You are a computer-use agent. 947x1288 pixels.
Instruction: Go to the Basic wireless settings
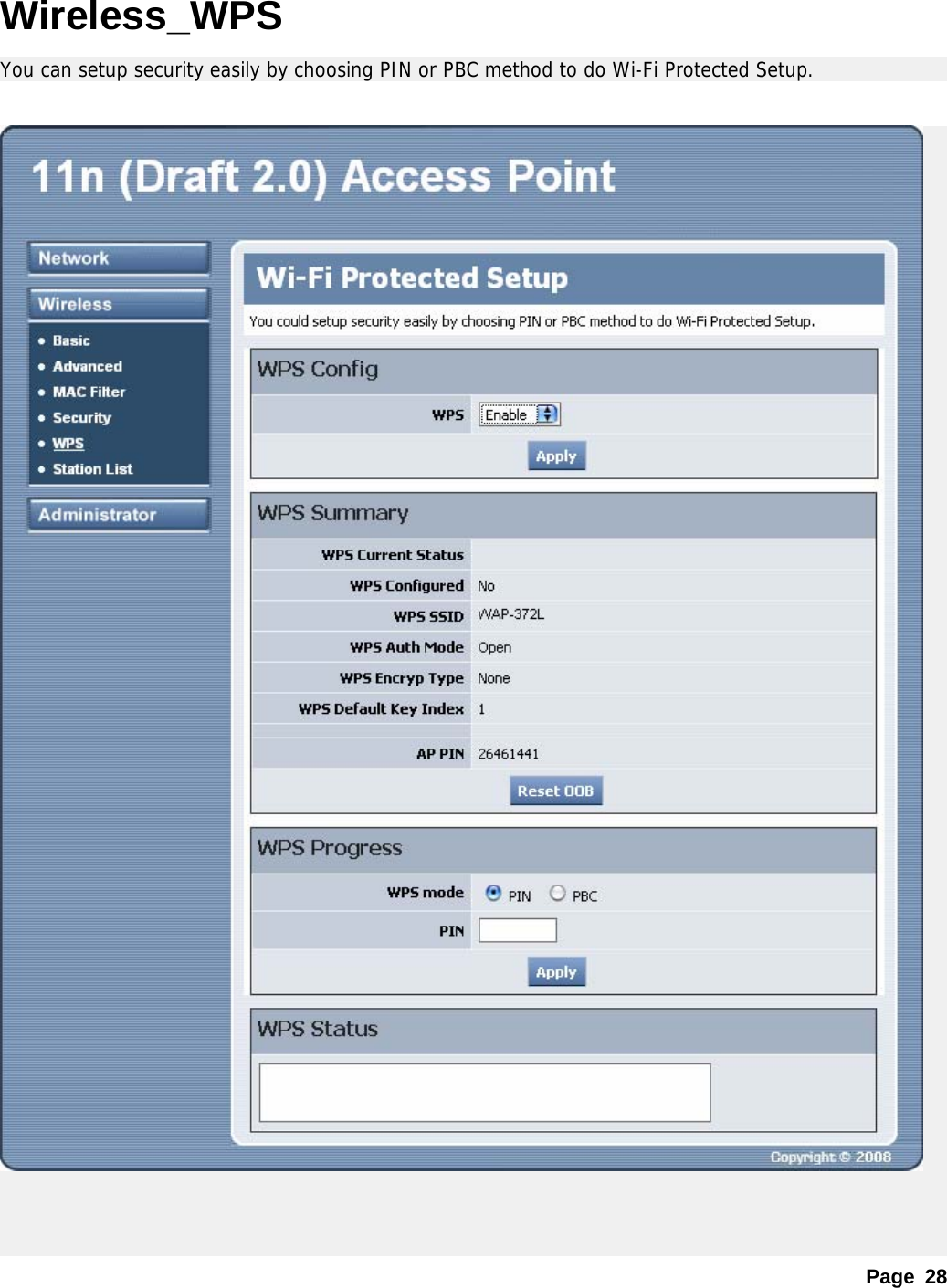click(x=71, y=340)
